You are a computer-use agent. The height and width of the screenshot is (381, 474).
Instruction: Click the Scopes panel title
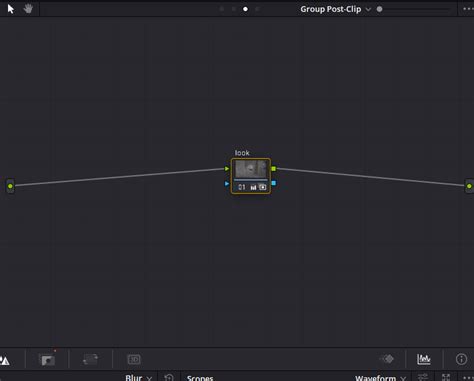[200, 378]
